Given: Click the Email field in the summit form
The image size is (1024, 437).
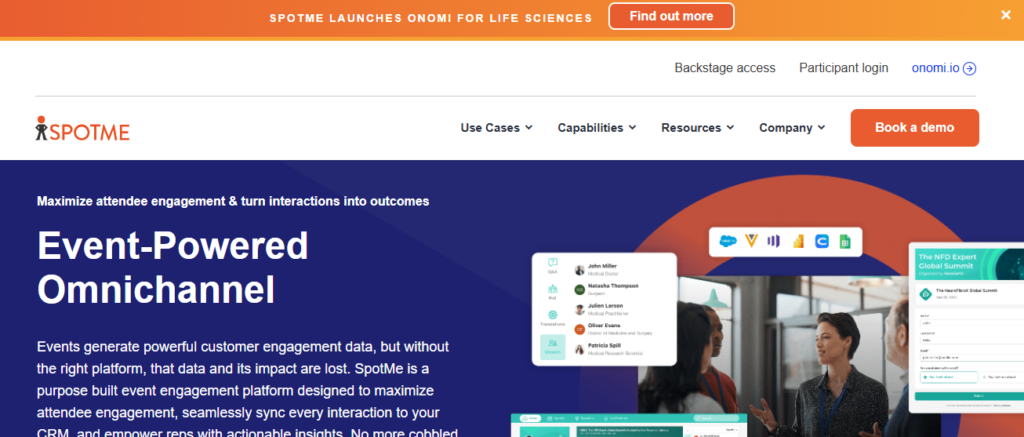Looking at the screenshot, I should pos(972,357).
